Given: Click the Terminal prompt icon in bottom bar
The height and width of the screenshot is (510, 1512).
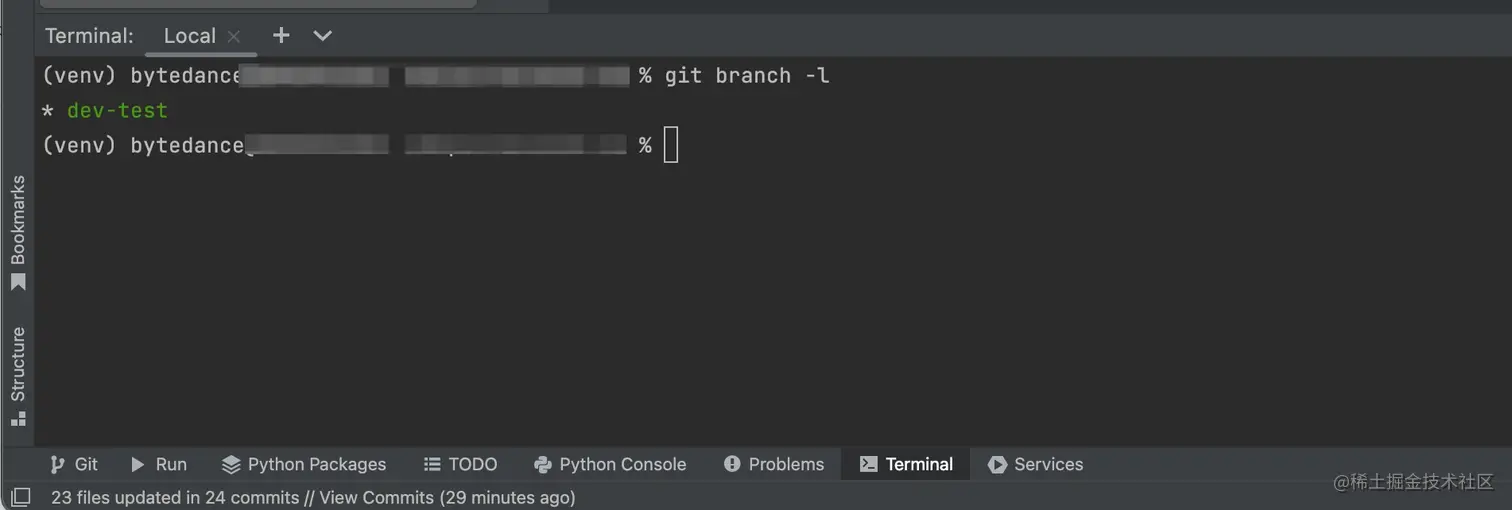Looking at the screenshot, I should pyautogui.click(x=869, y=464).
